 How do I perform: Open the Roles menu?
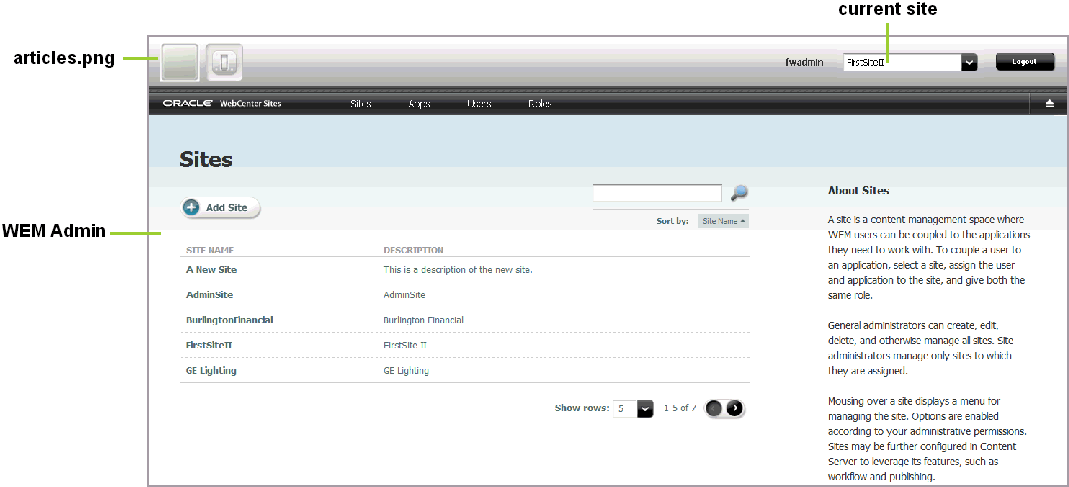(539, 104)
